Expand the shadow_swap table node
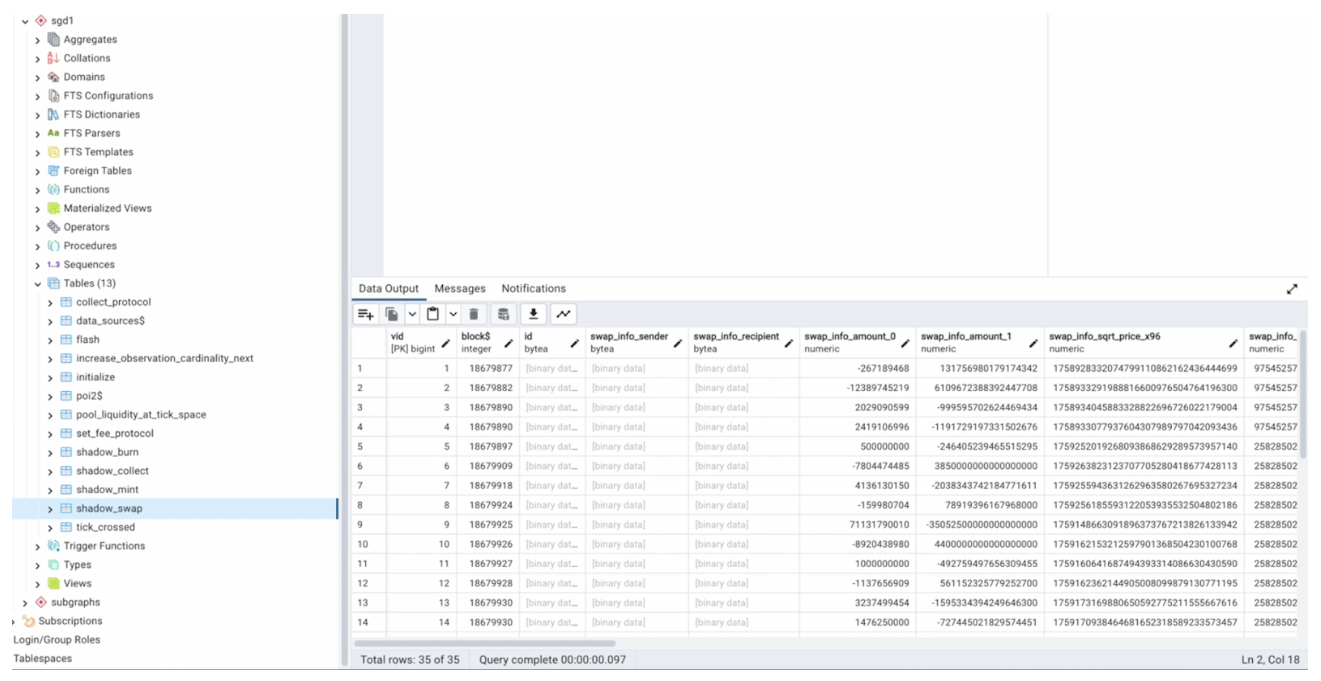 pyautogui.click(x=51, y=509)
